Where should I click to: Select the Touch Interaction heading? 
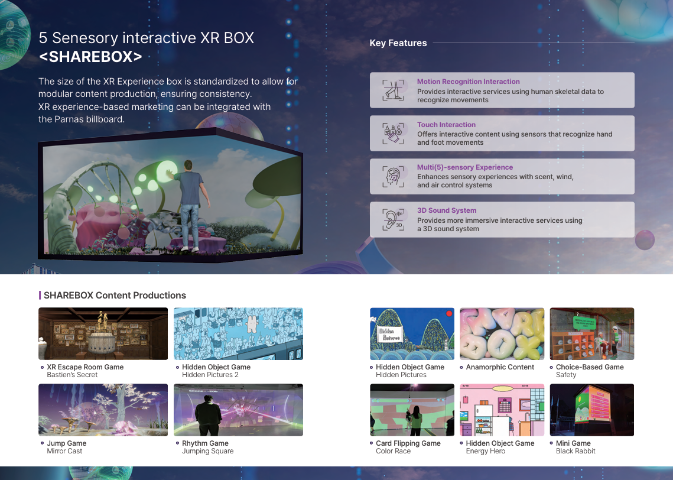[446, 125]
